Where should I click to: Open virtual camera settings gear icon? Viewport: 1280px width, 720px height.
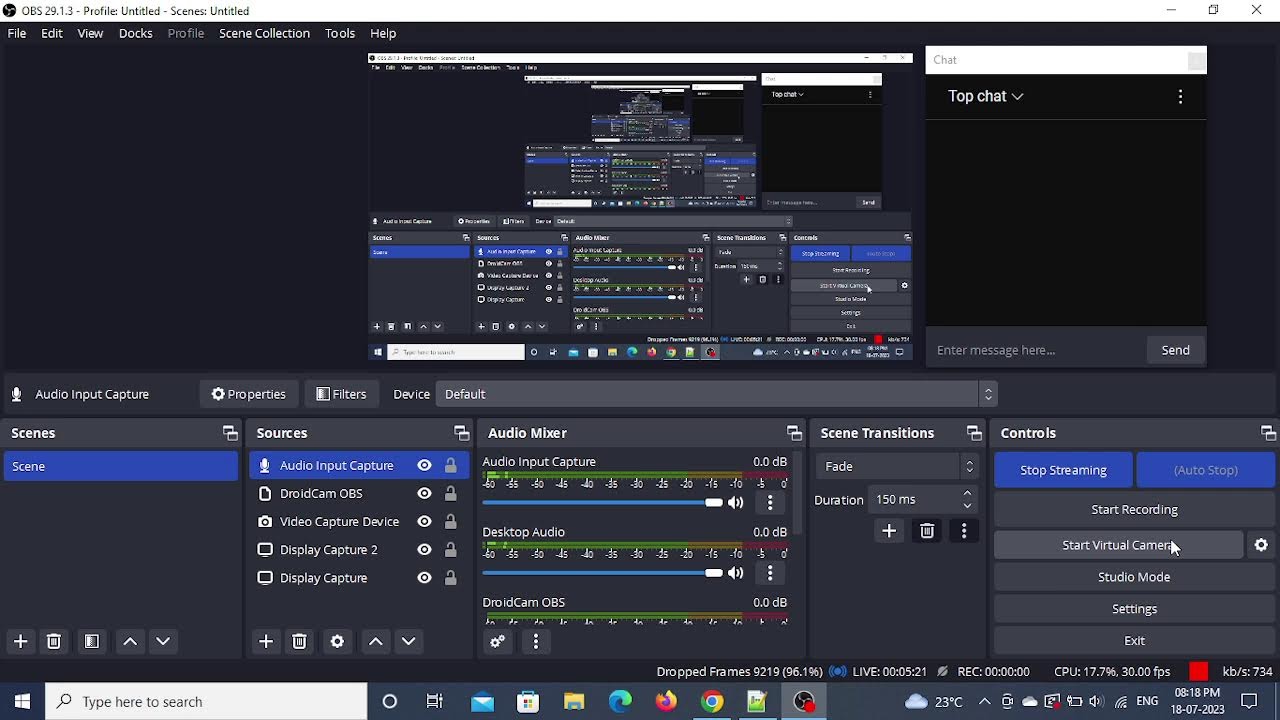coord(1261,545)
